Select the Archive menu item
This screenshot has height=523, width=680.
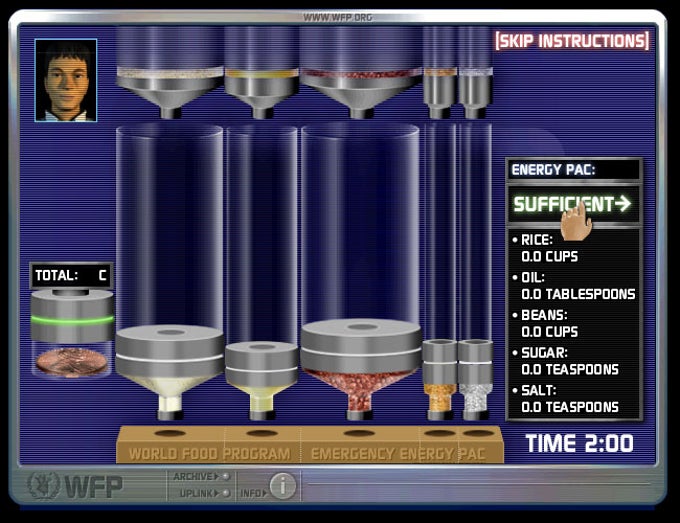[201, 477]
